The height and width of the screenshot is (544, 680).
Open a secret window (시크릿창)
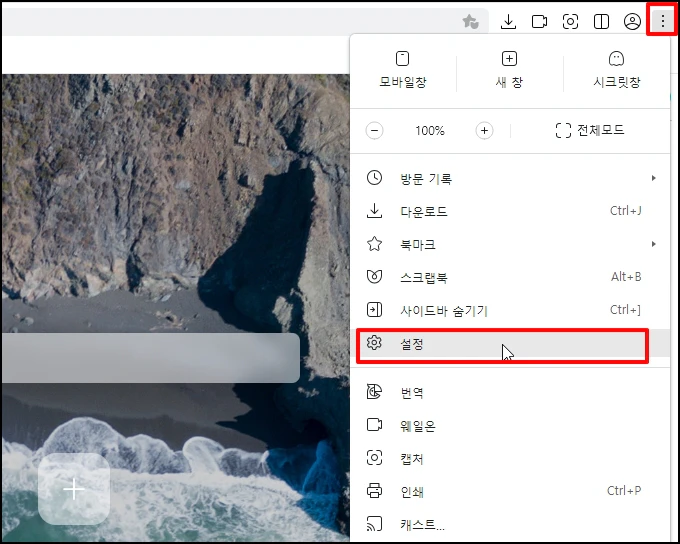point(617,70)
